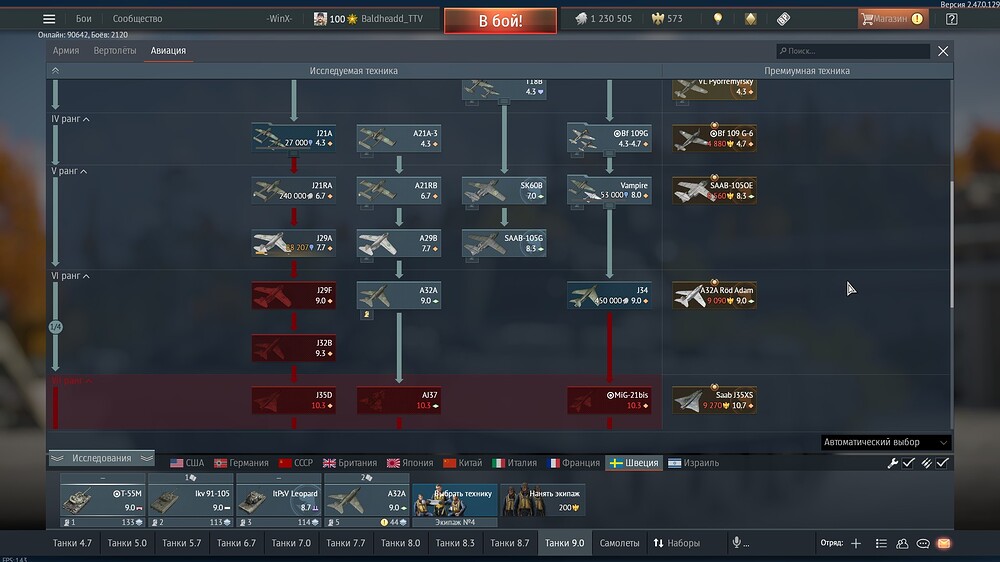Switch to the Армия tab
Image resolution: width=1000 pixels, height=562 pixels.
coord(66,50)
